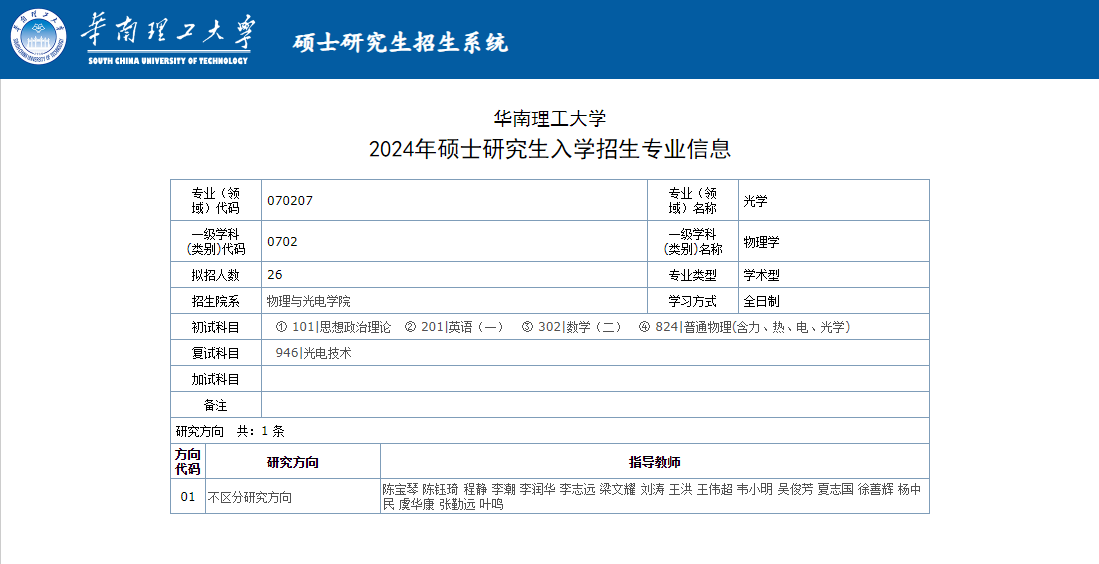
Task: Click advisor name 韦小明
Action: point(755,489)
